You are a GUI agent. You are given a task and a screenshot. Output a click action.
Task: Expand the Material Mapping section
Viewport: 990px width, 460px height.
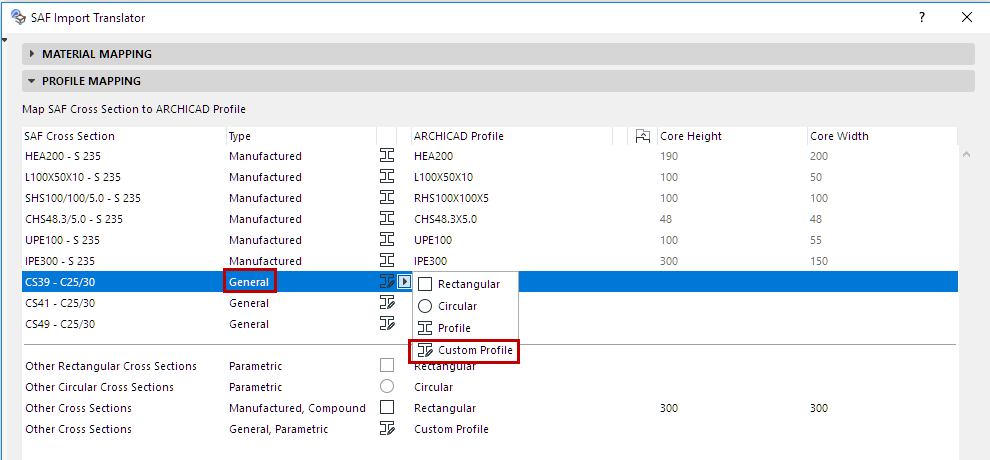[x=32, y=54]
